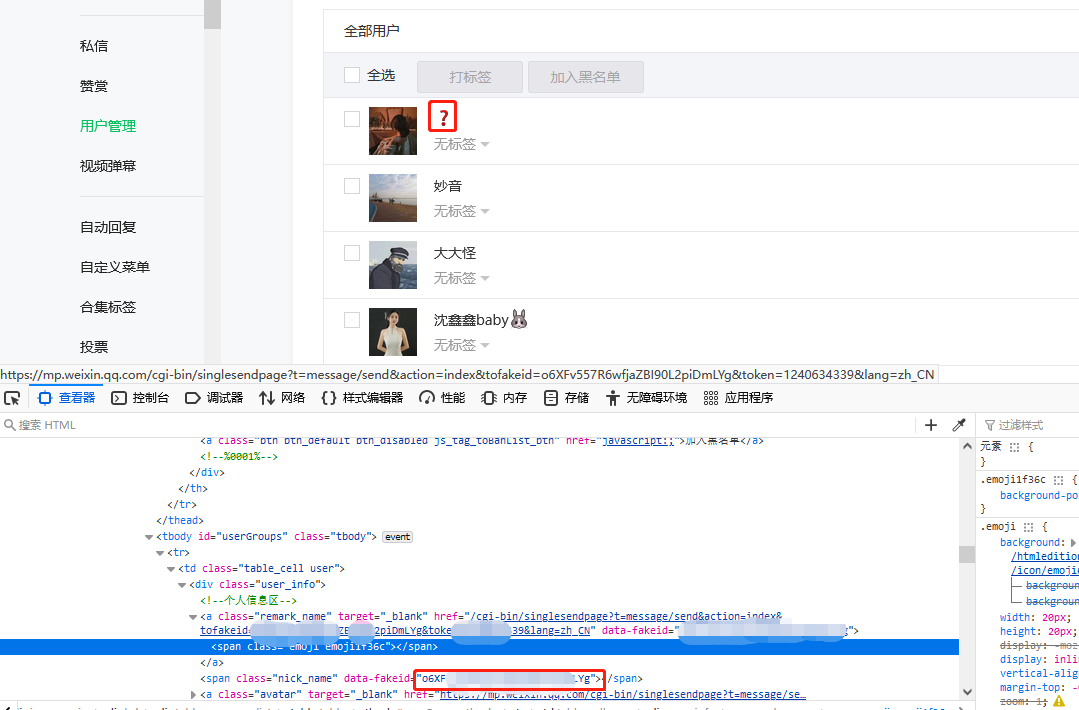This screenshot has width=1079, height=710.
Task: Expand the a class avatar node
Action: [193, 695]
